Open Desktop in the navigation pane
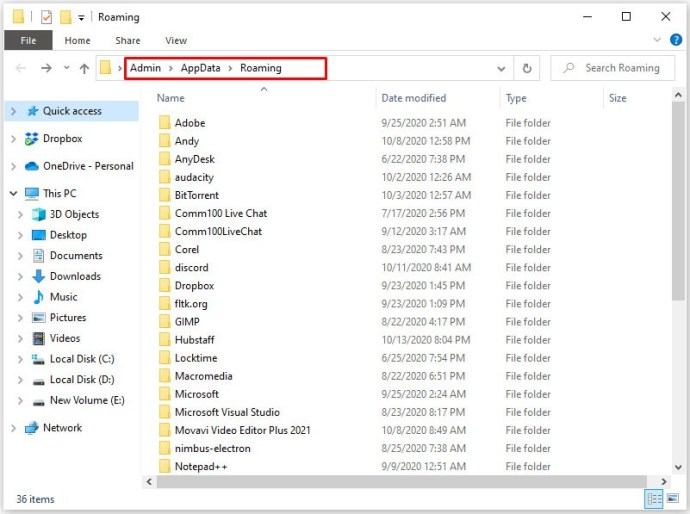This screenshot has width=690, height=514. [x=68, y=235]
